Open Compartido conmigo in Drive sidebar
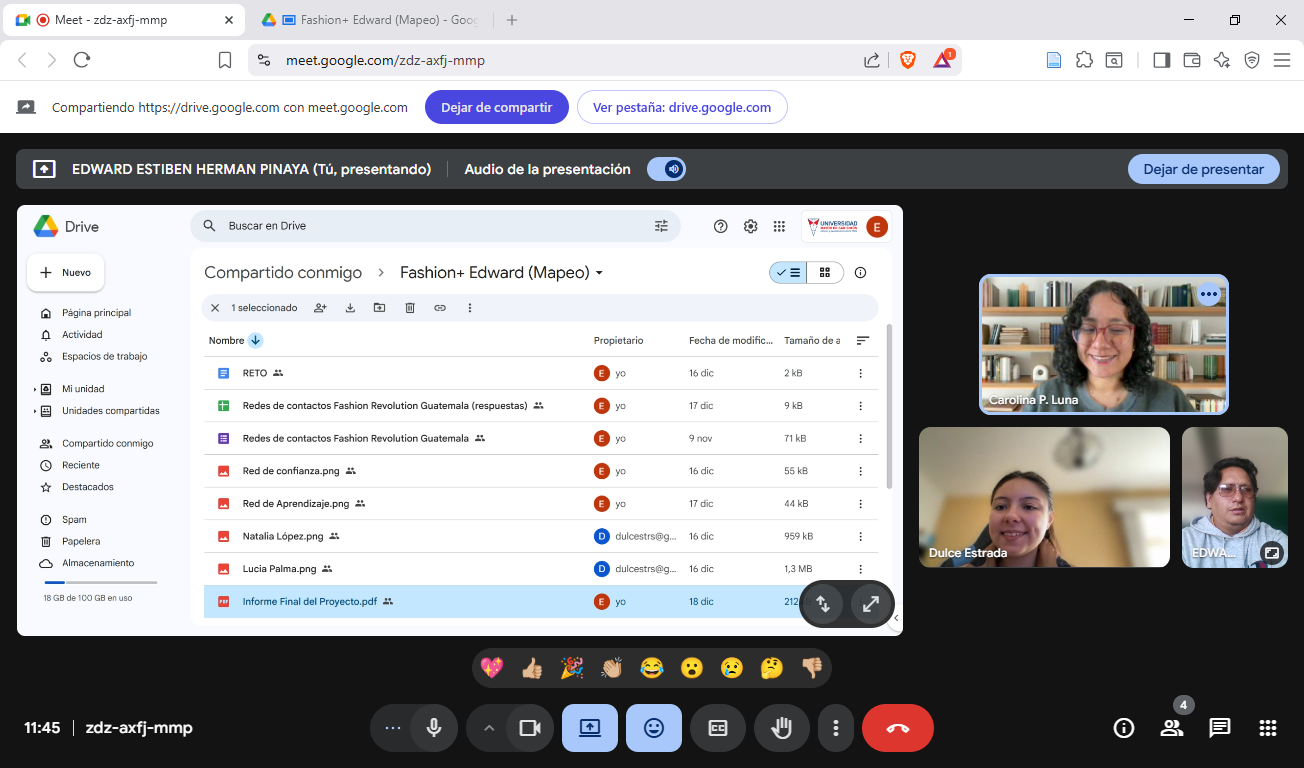Image resolution: width=1304 pixels, height=768 pixels. (107, 443)
